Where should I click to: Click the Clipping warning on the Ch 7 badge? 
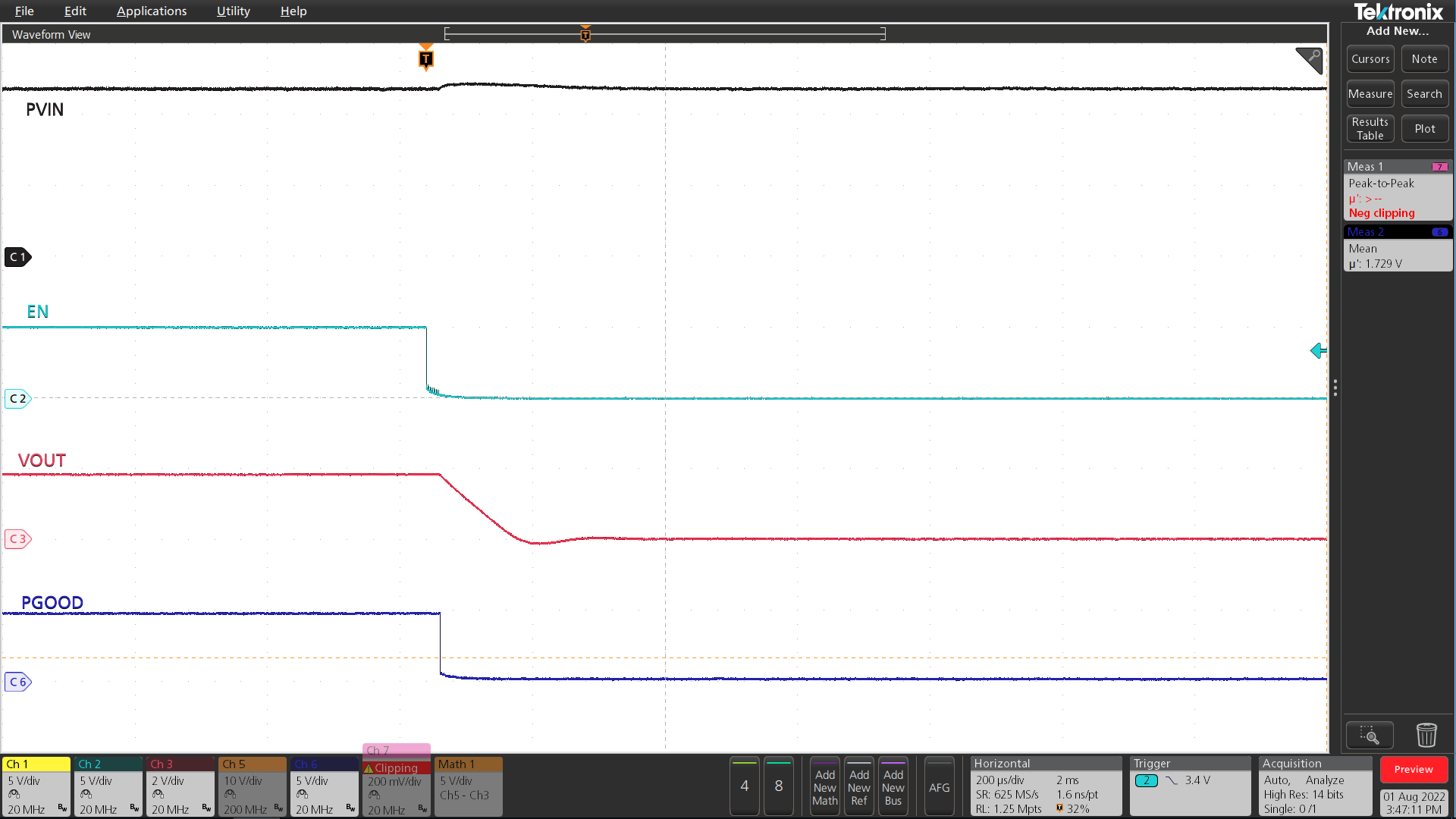click(394, 767)
